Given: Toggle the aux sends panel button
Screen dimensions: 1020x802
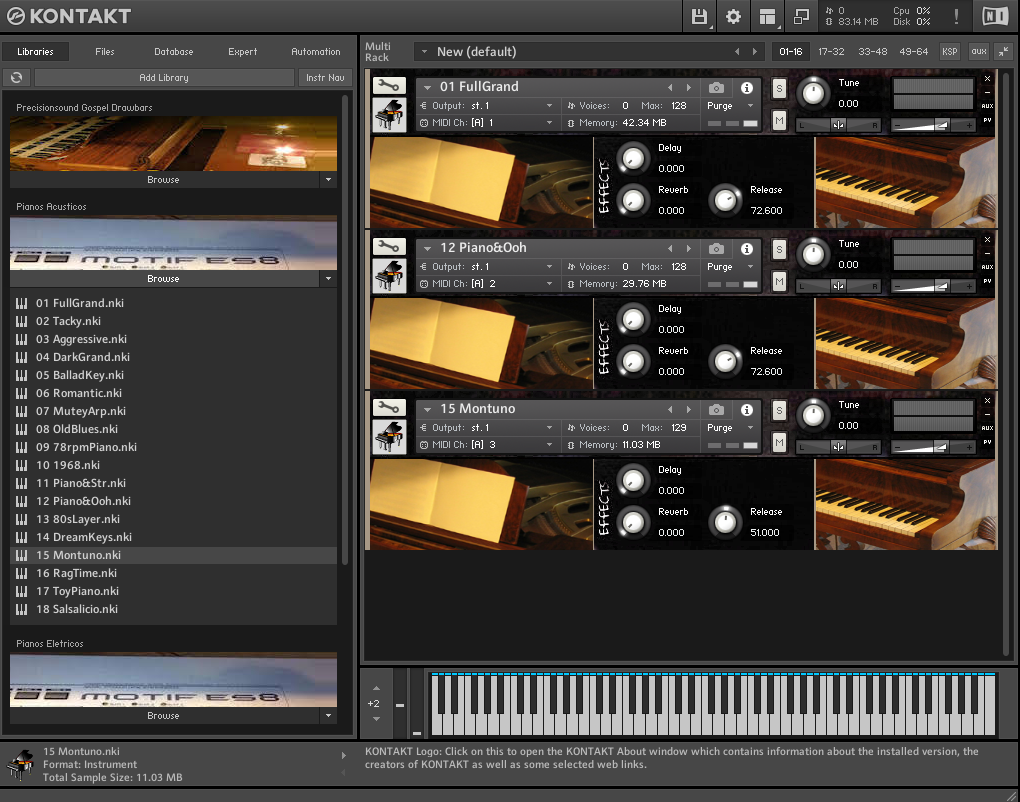Looking at the screenshot, I should point(979,51).
